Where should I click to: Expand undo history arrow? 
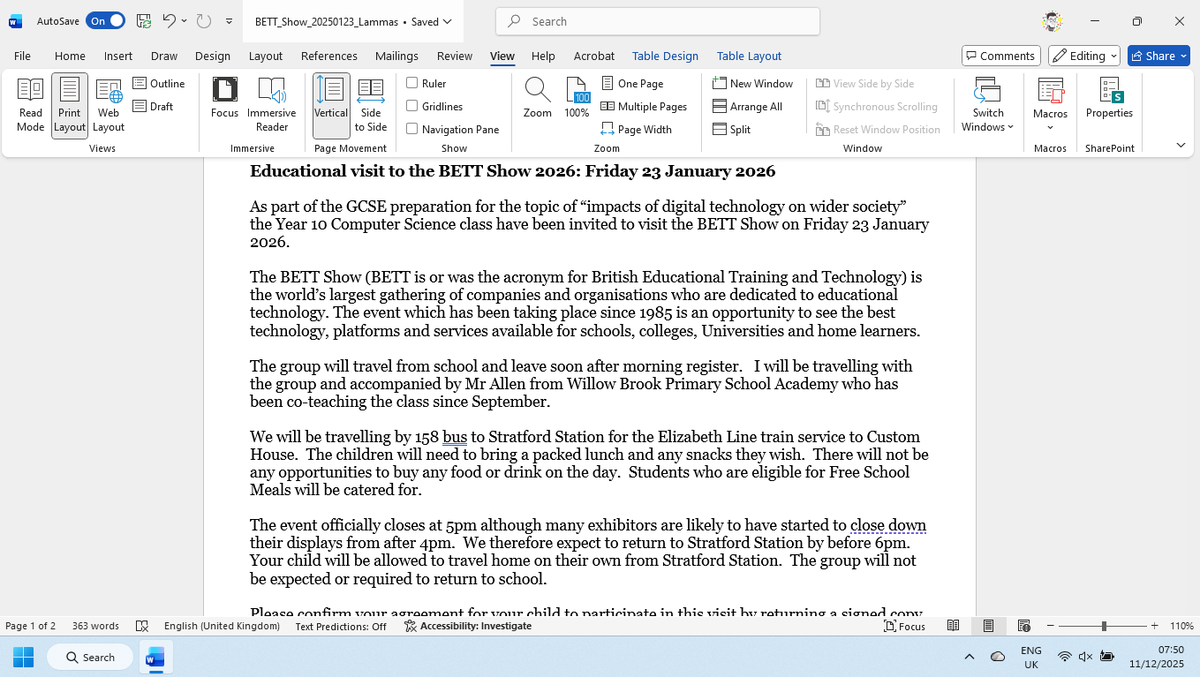coord(186,21)
